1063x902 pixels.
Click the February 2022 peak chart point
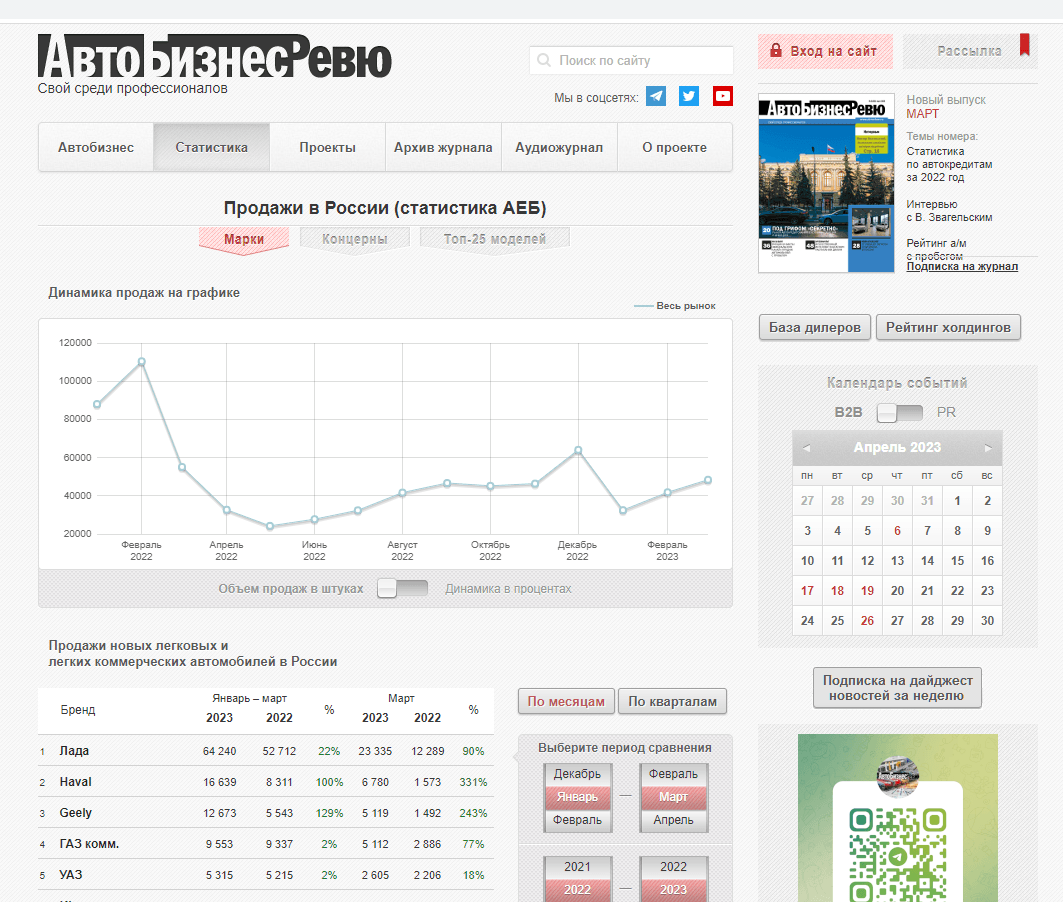tap(142, 362)
